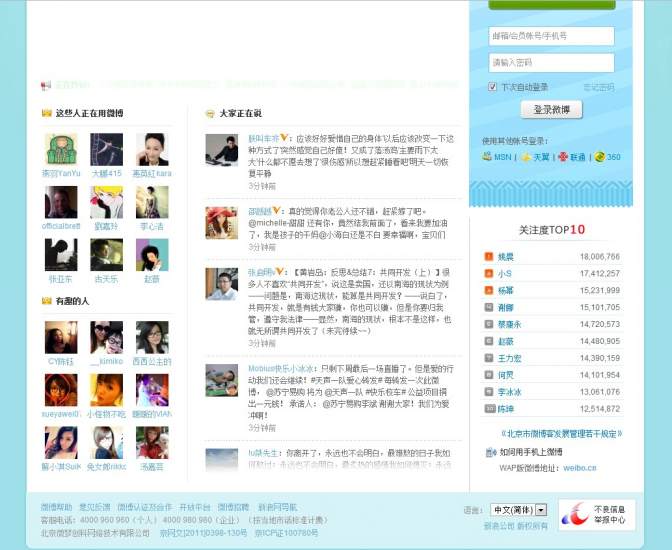Select the megaphone announcement icon above 这些人正在用微博

pyautogui.click(x=46, y=85)
